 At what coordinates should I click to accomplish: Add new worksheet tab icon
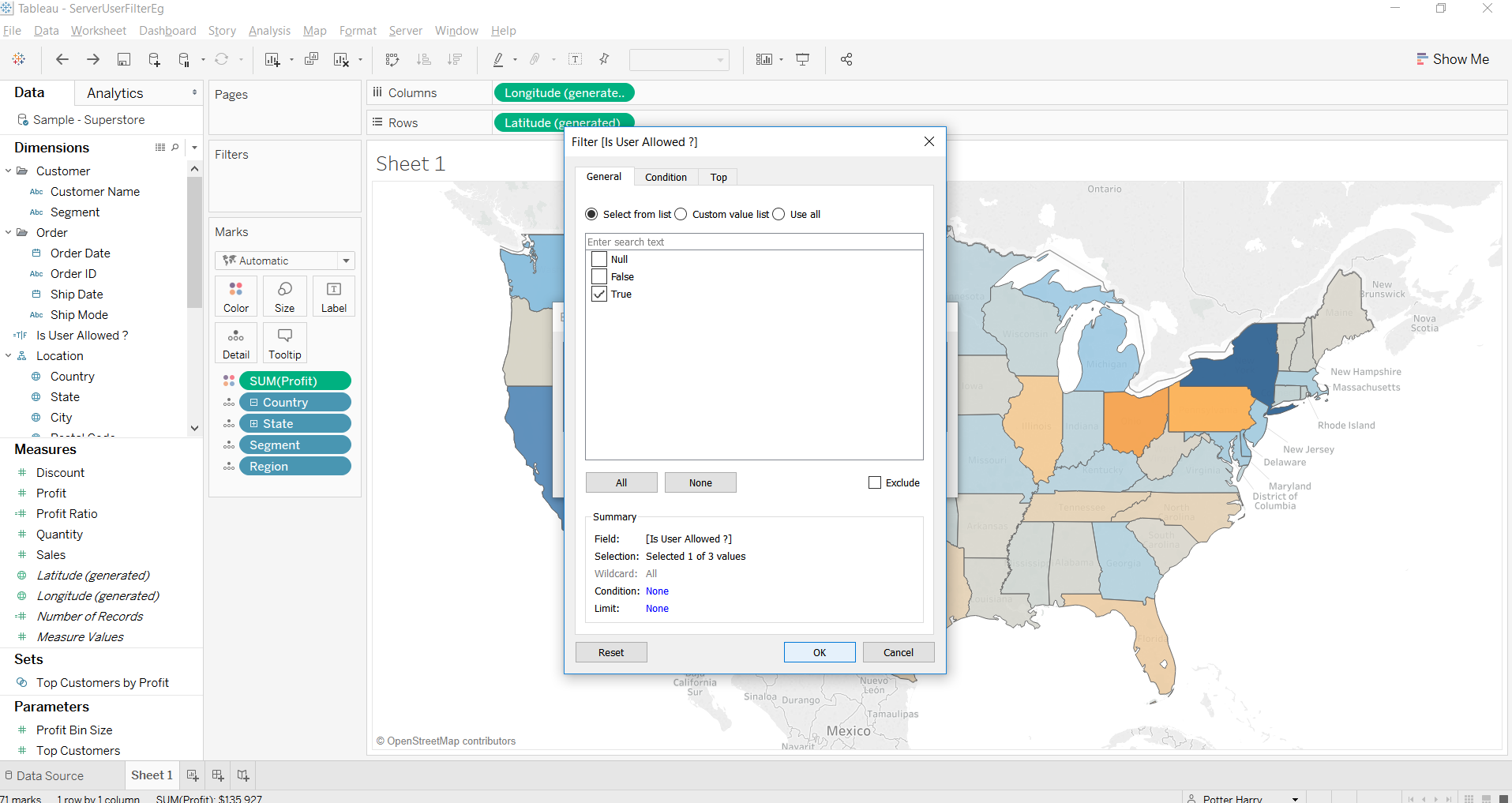click(193, 775)
